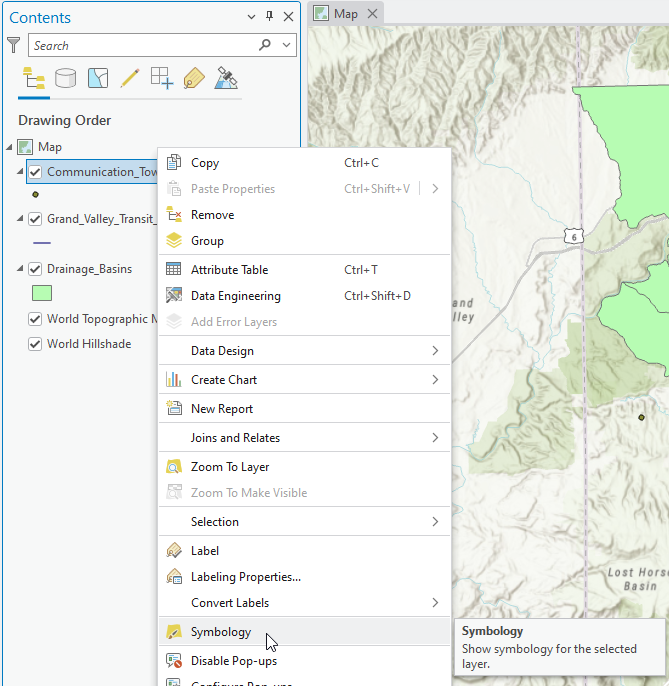
Task: Open the Search box dropdown arrow
Action: point(288,45)
